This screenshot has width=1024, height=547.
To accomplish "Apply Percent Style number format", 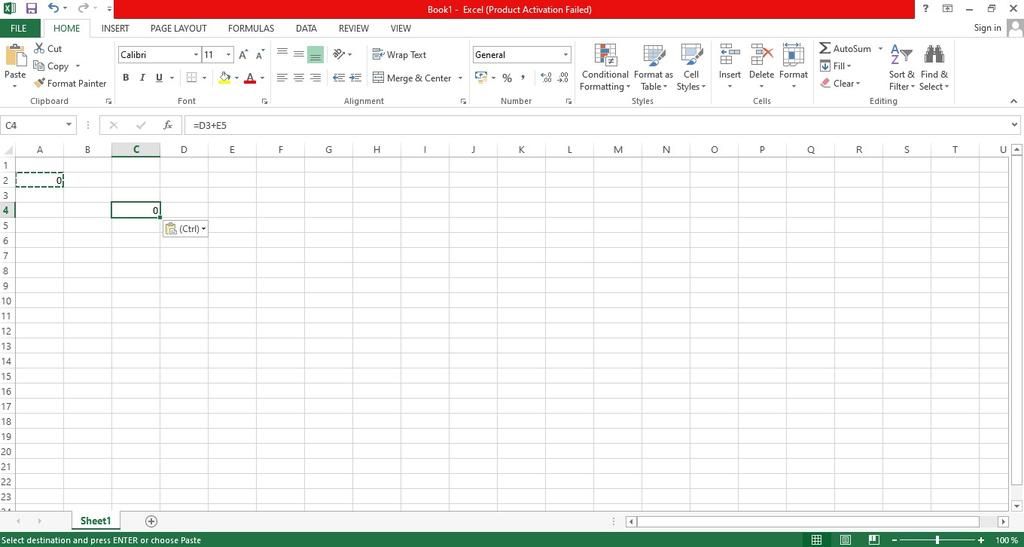I will [507, 78].
